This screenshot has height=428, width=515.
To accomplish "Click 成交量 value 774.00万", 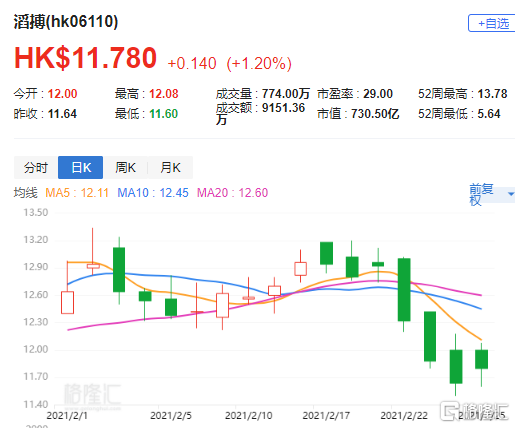I will pos(286,94).
